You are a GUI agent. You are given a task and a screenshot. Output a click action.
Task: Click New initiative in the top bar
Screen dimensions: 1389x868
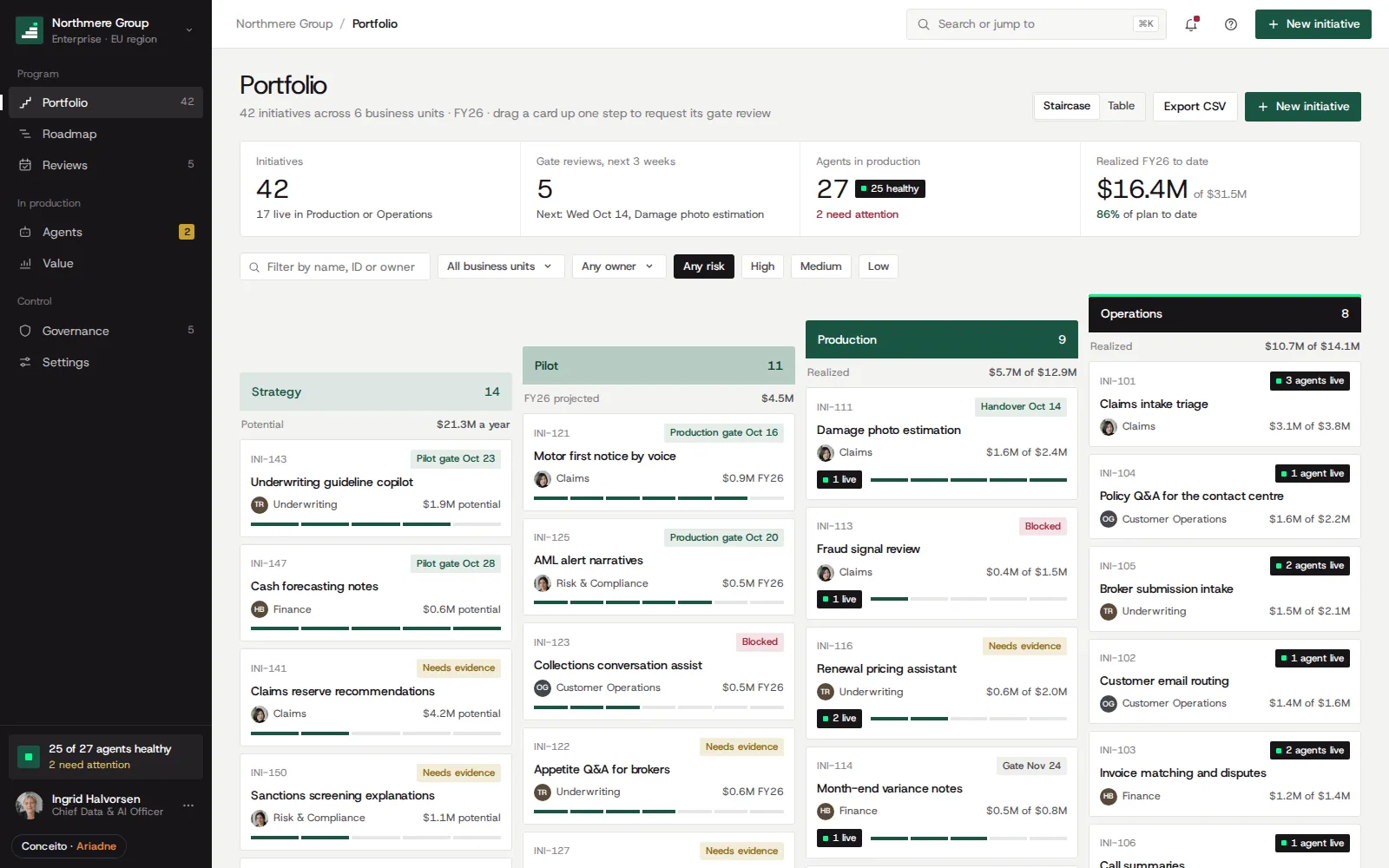[1313, 24]
